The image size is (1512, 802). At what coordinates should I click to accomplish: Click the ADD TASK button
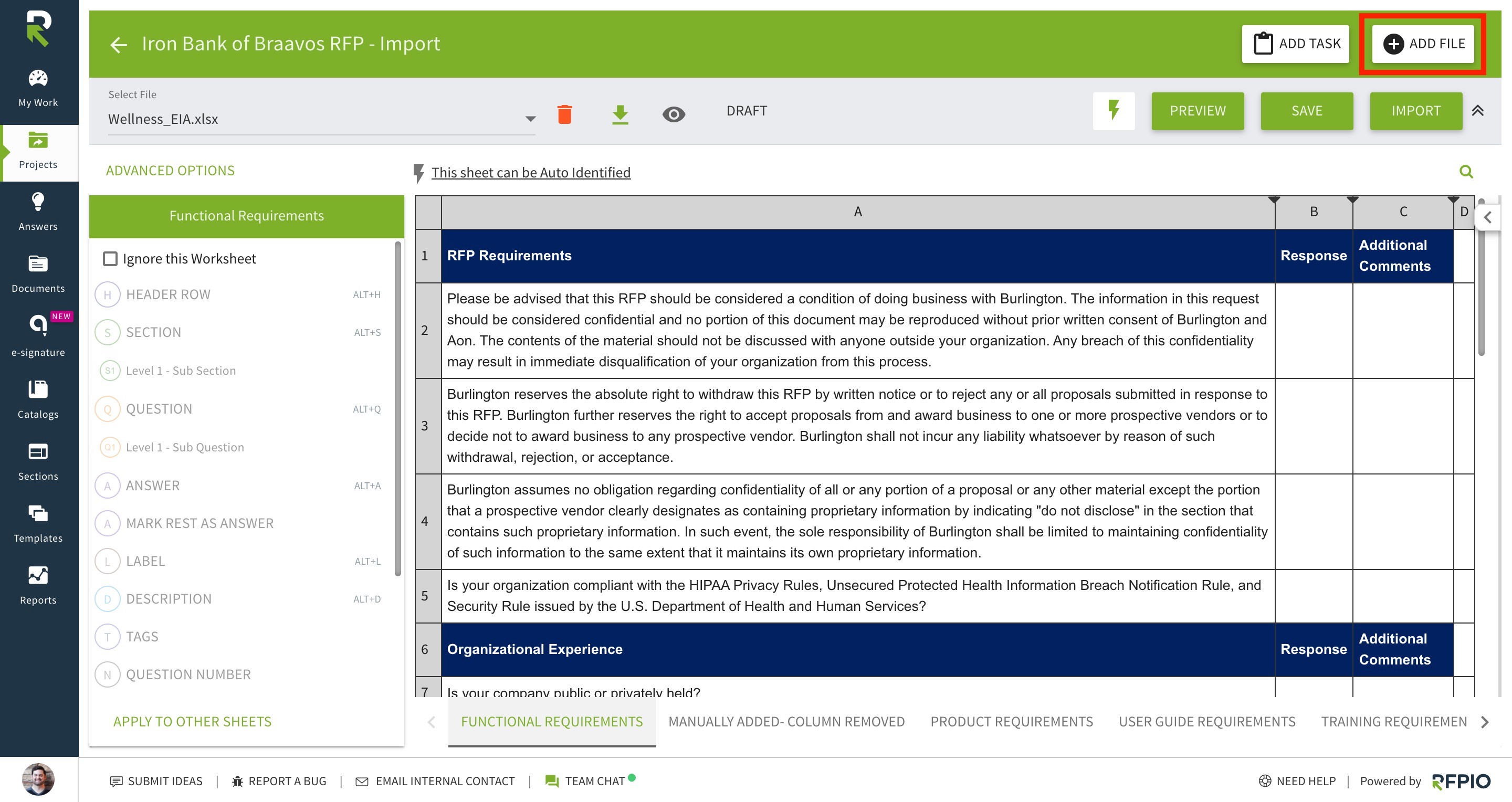point(1296,44)
